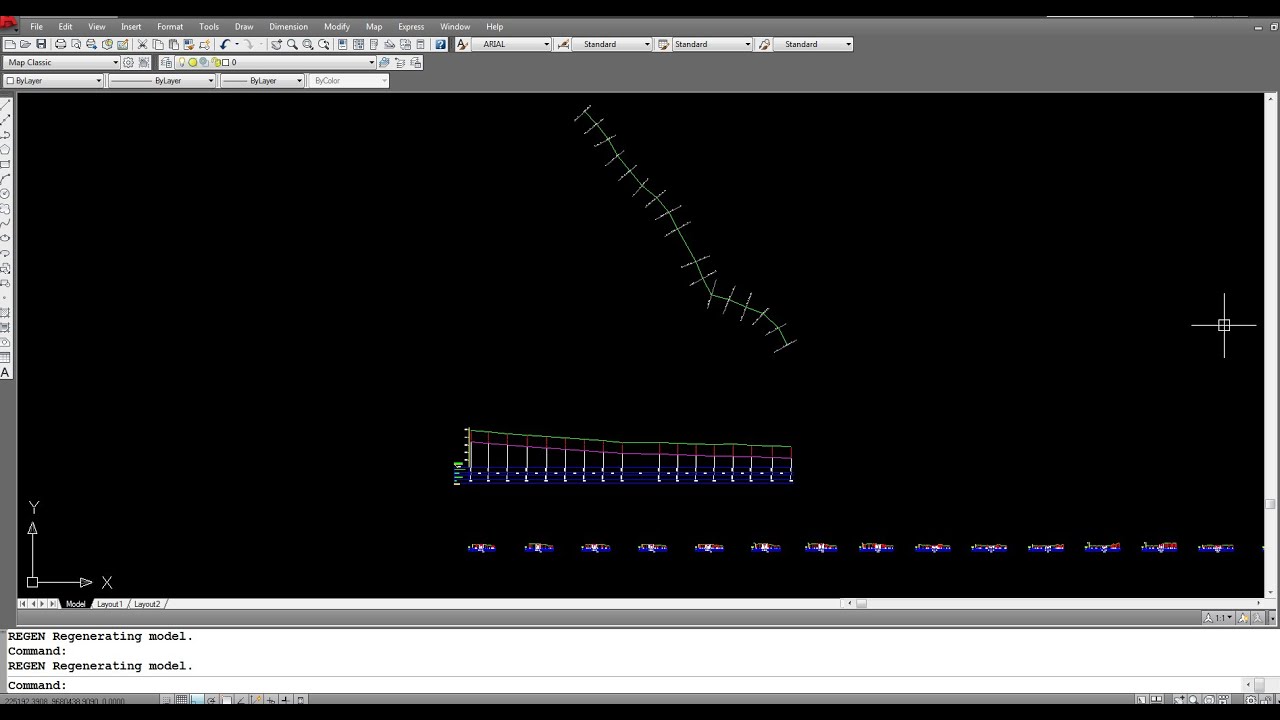Open the DesignCenter icon
The width and height of the screenshot is (1280, 720).
click(358, 44)
